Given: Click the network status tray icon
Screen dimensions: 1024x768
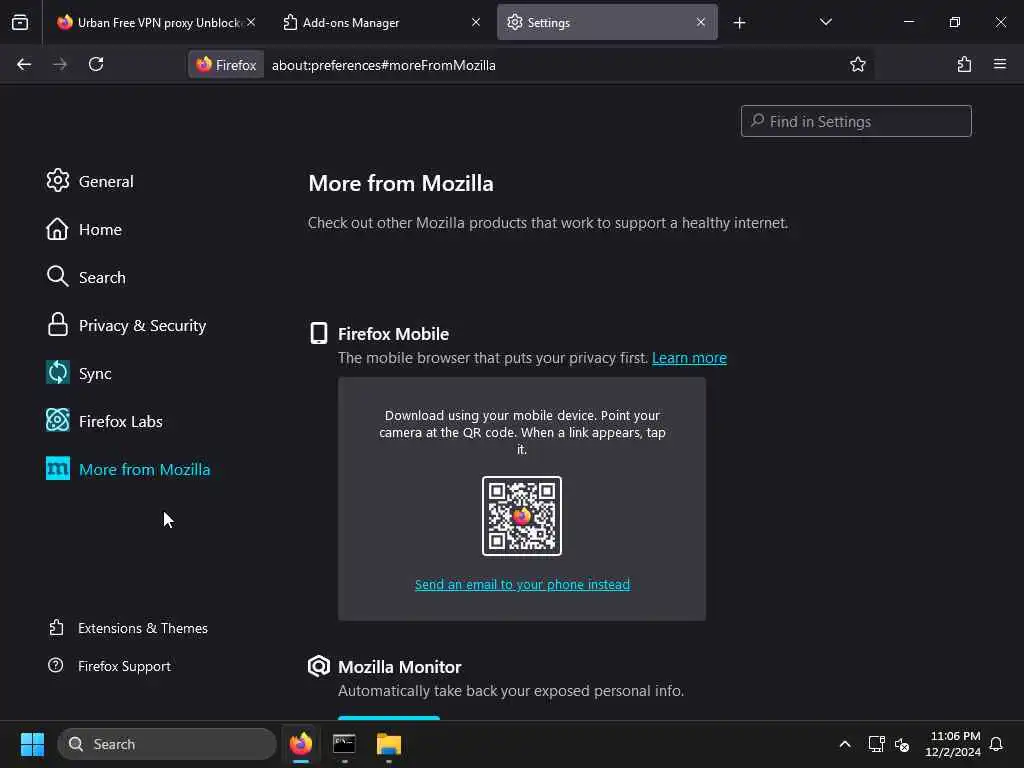Looking at the screenshot, I should coord(876,744).
